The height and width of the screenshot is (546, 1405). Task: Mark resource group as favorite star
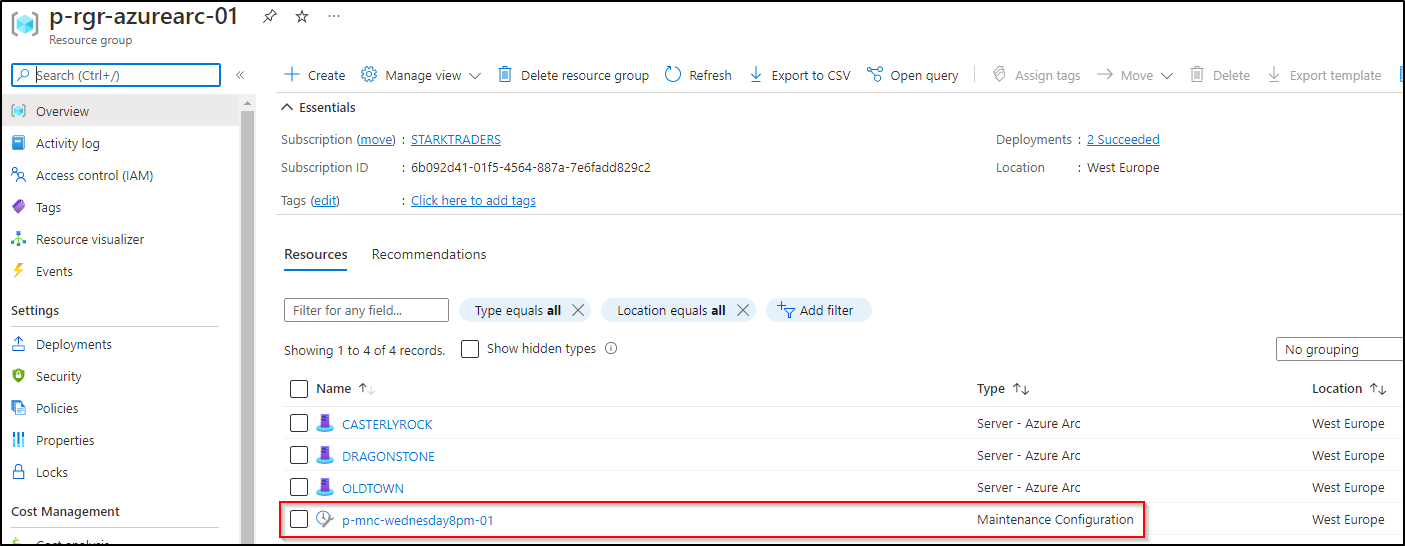302,17
